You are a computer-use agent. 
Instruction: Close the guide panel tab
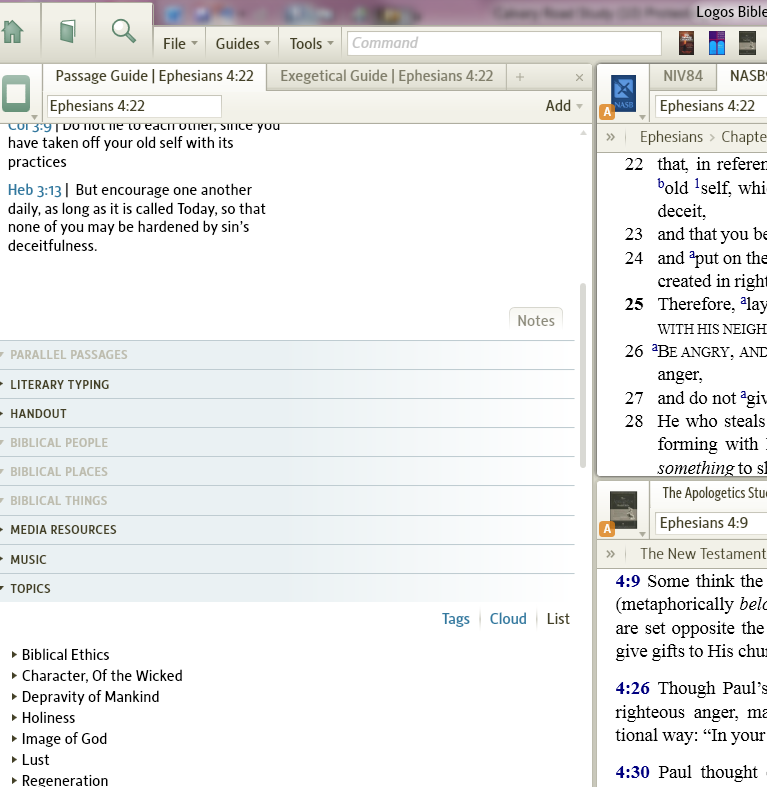pos(579,77)
